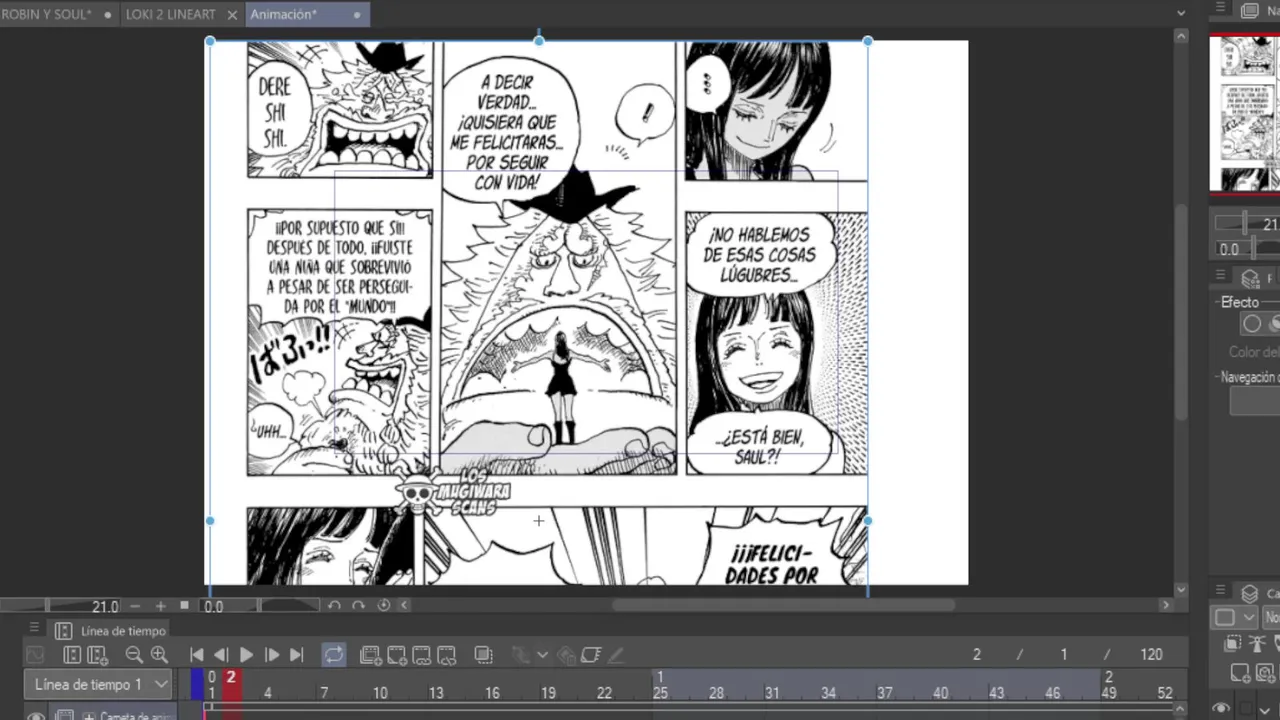1280x720 pixels.
Task: Click the new animation folder icon
Action: coord(370,655)
